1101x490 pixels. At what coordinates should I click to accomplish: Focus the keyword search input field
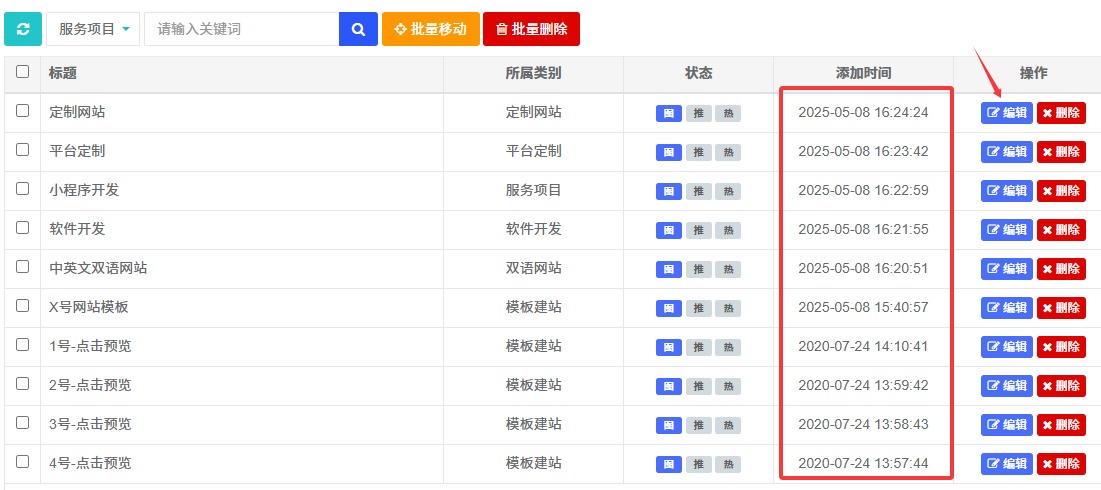tap(241, 29)
